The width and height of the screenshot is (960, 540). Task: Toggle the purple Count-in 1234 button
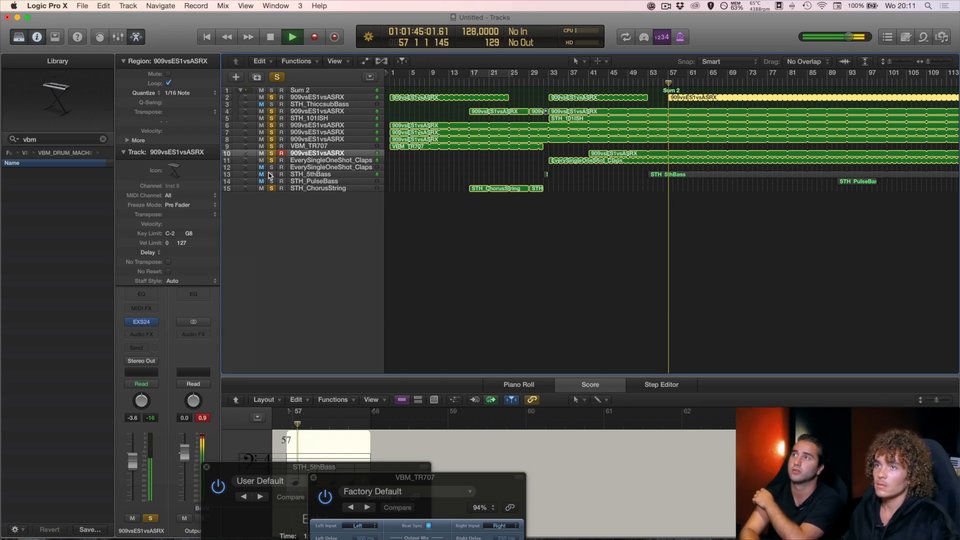(662, 37)
